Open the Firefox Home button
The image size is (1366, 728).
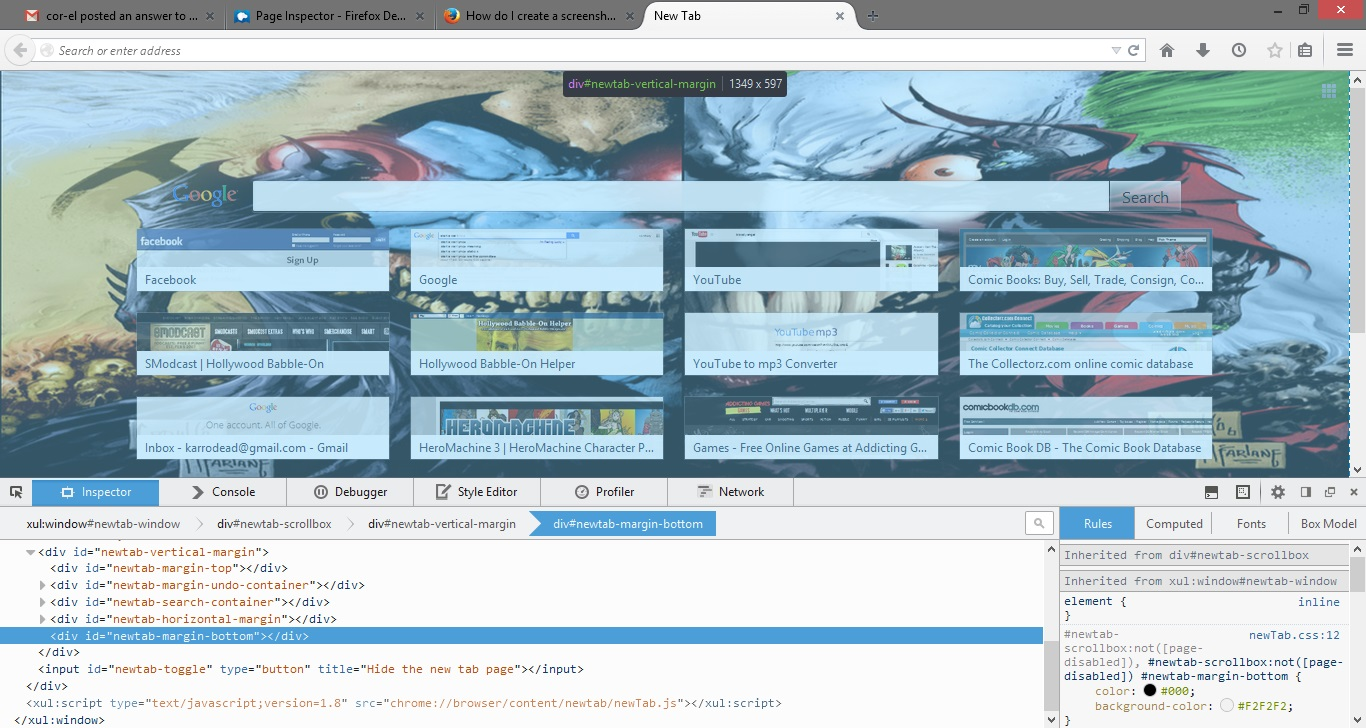(1167, 50)
